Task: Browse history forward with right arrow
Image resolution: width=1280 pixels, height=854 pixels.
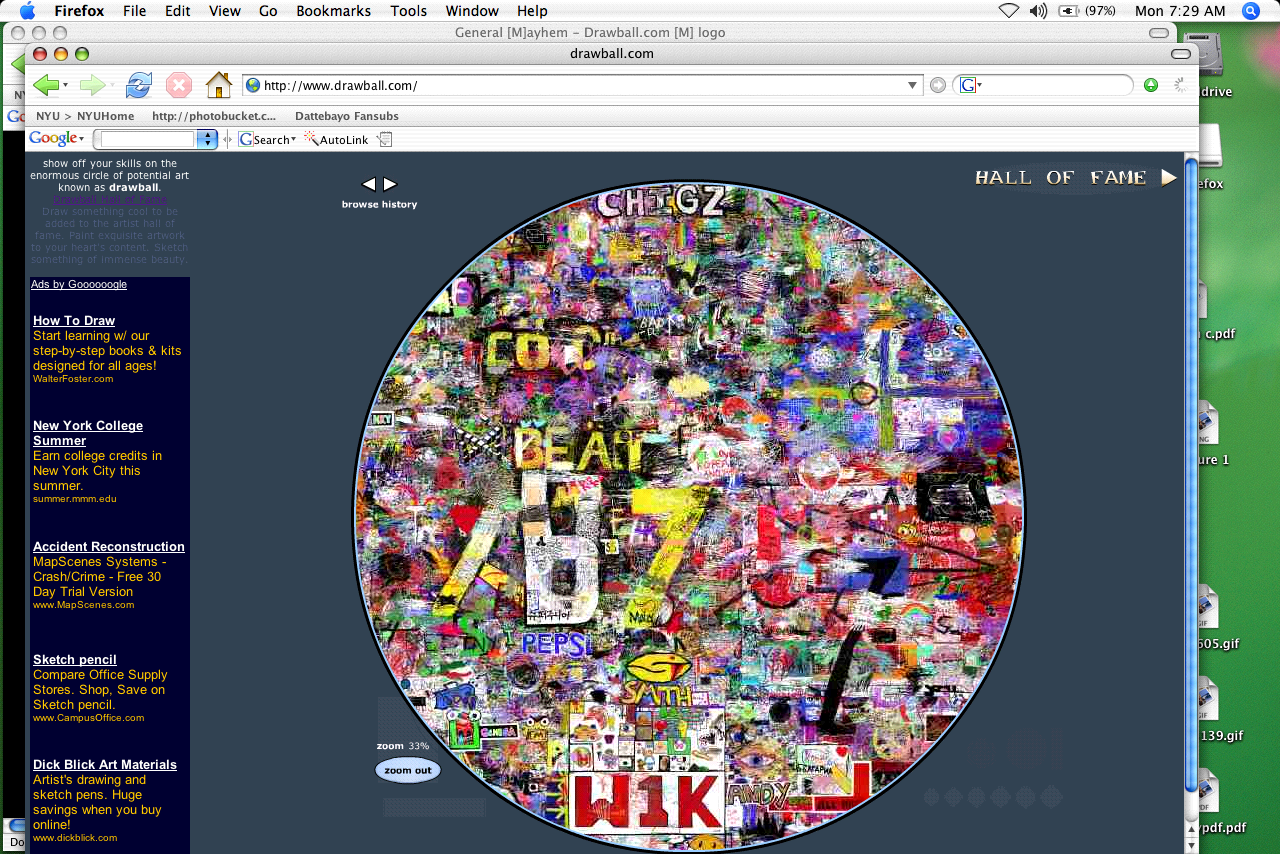Action: 390,184
